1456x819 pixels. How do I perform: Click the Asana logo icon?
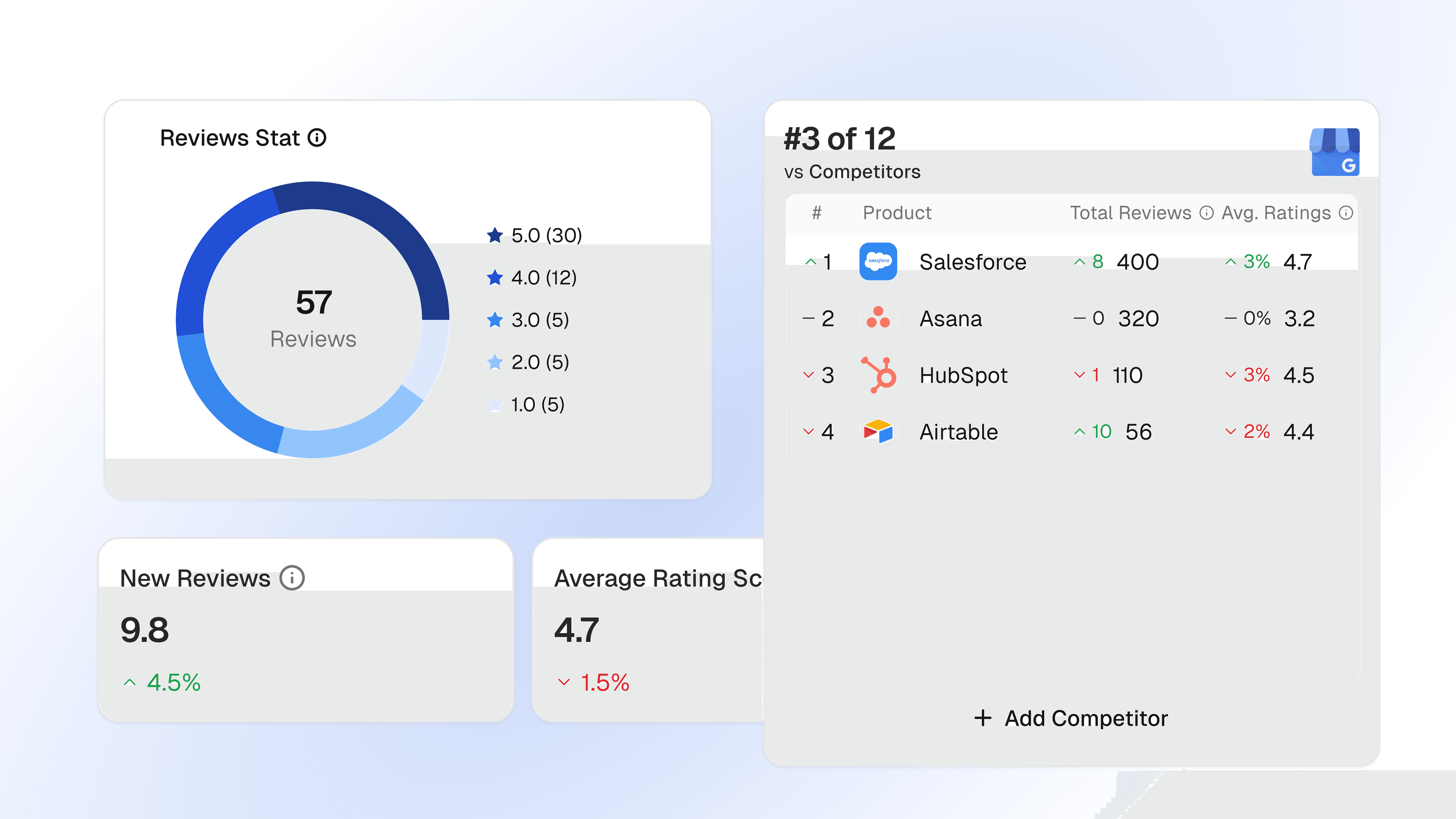878,318
